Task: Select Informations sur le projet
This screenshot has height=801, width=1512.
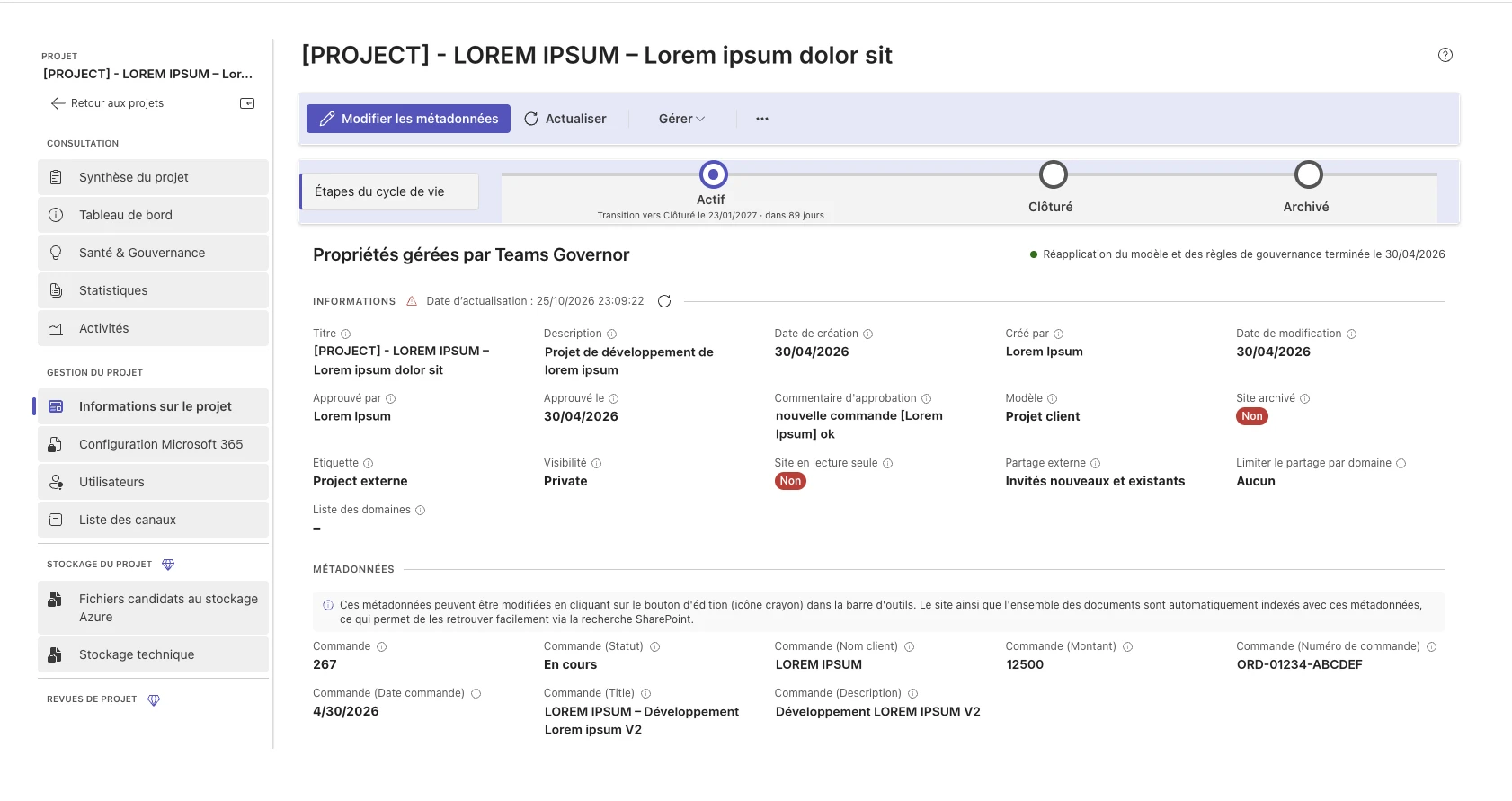Action: [x=153, y=406]
